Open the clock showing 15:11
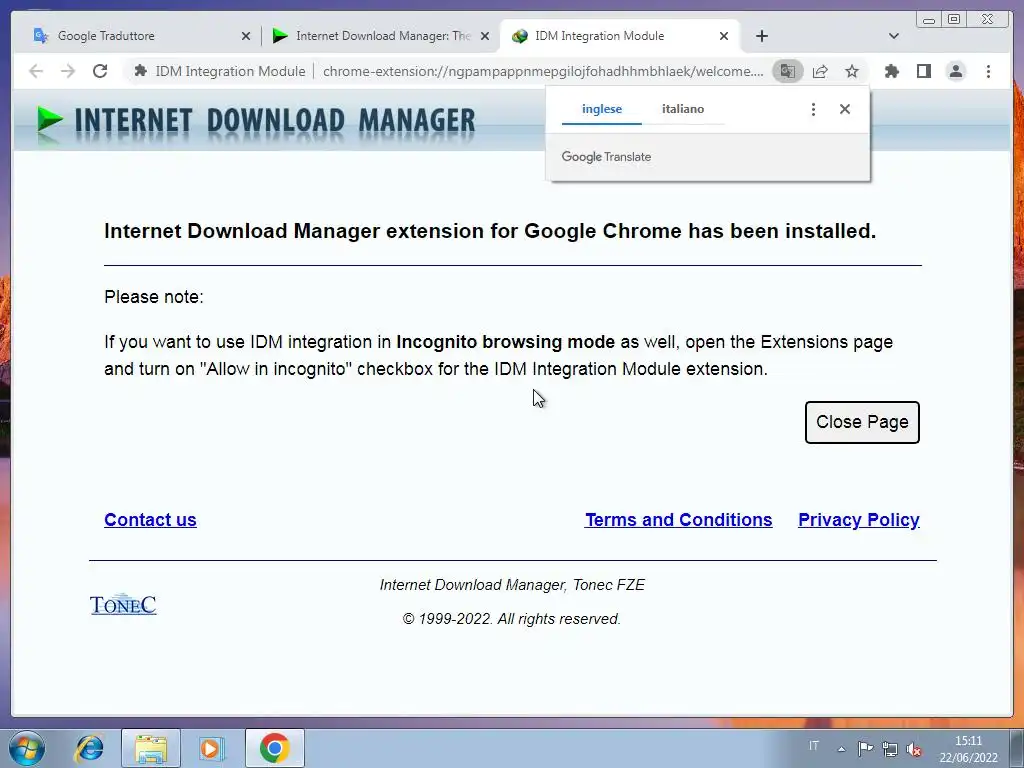 pos(968,749)
